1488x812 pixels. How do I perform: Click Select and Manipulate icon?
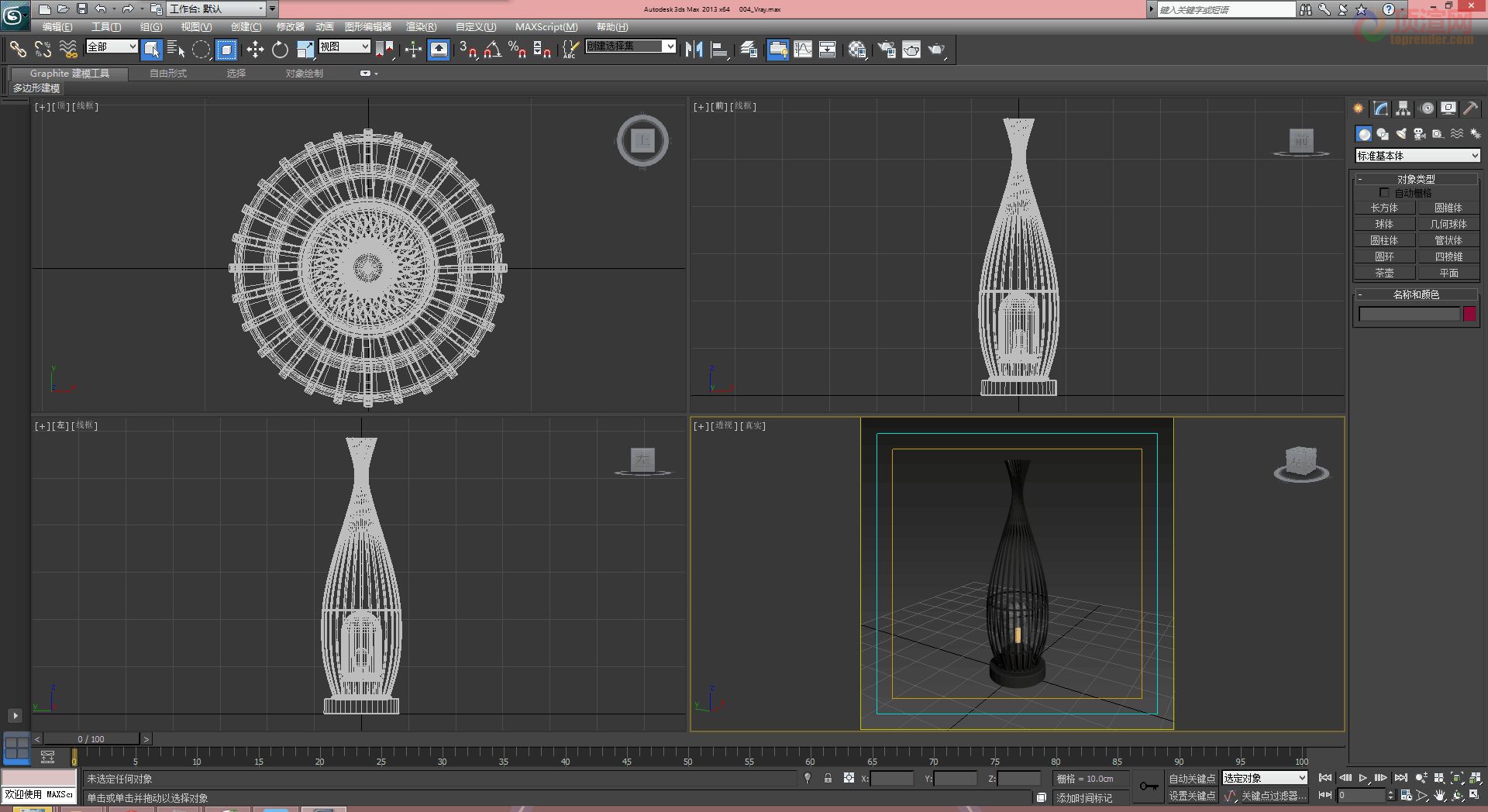point(413,50)
